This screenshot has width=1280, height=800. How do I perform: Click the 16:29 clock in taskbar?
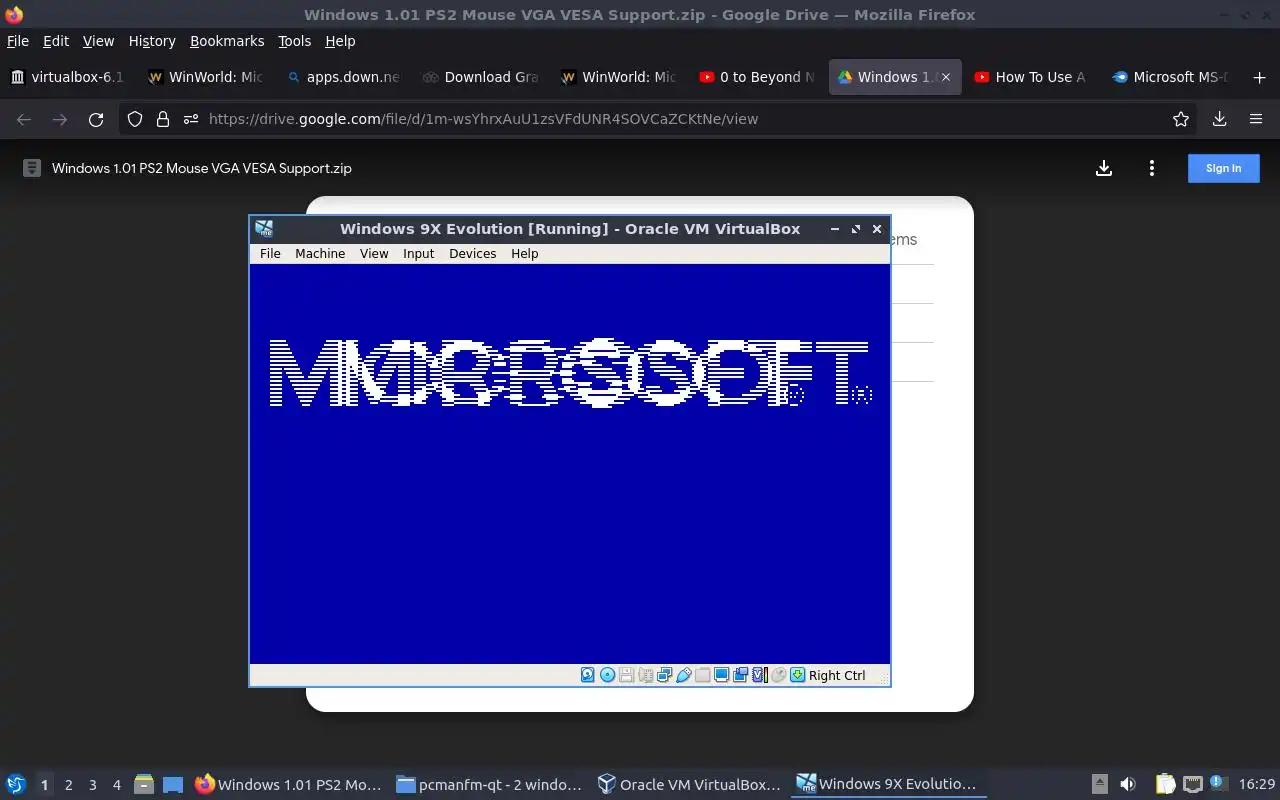tap(1257, 784)
